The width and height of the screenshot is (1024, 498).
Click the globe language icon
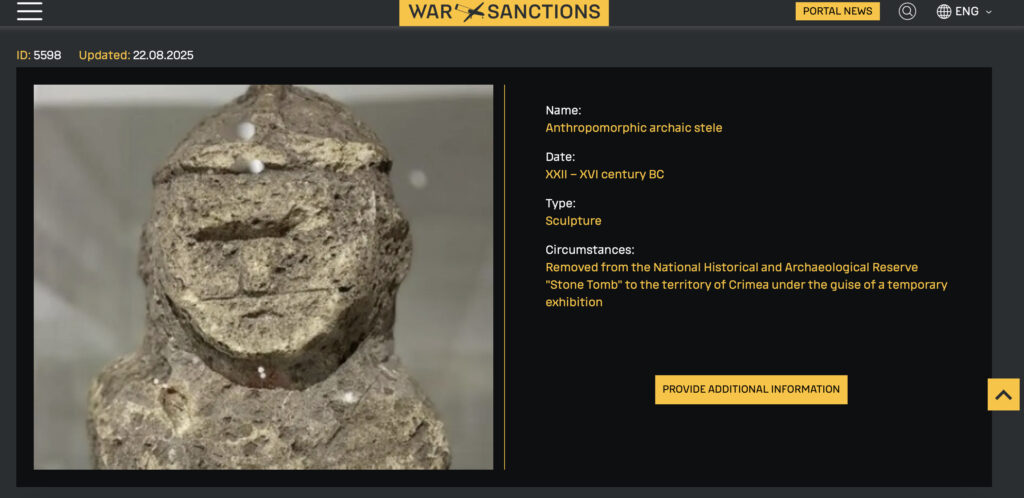[944, 11]
